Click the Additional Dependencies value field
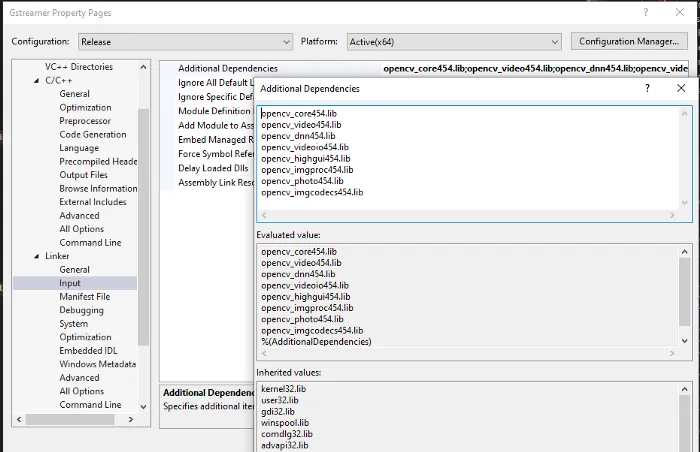 pyautogui.click(x=535, y=68)
